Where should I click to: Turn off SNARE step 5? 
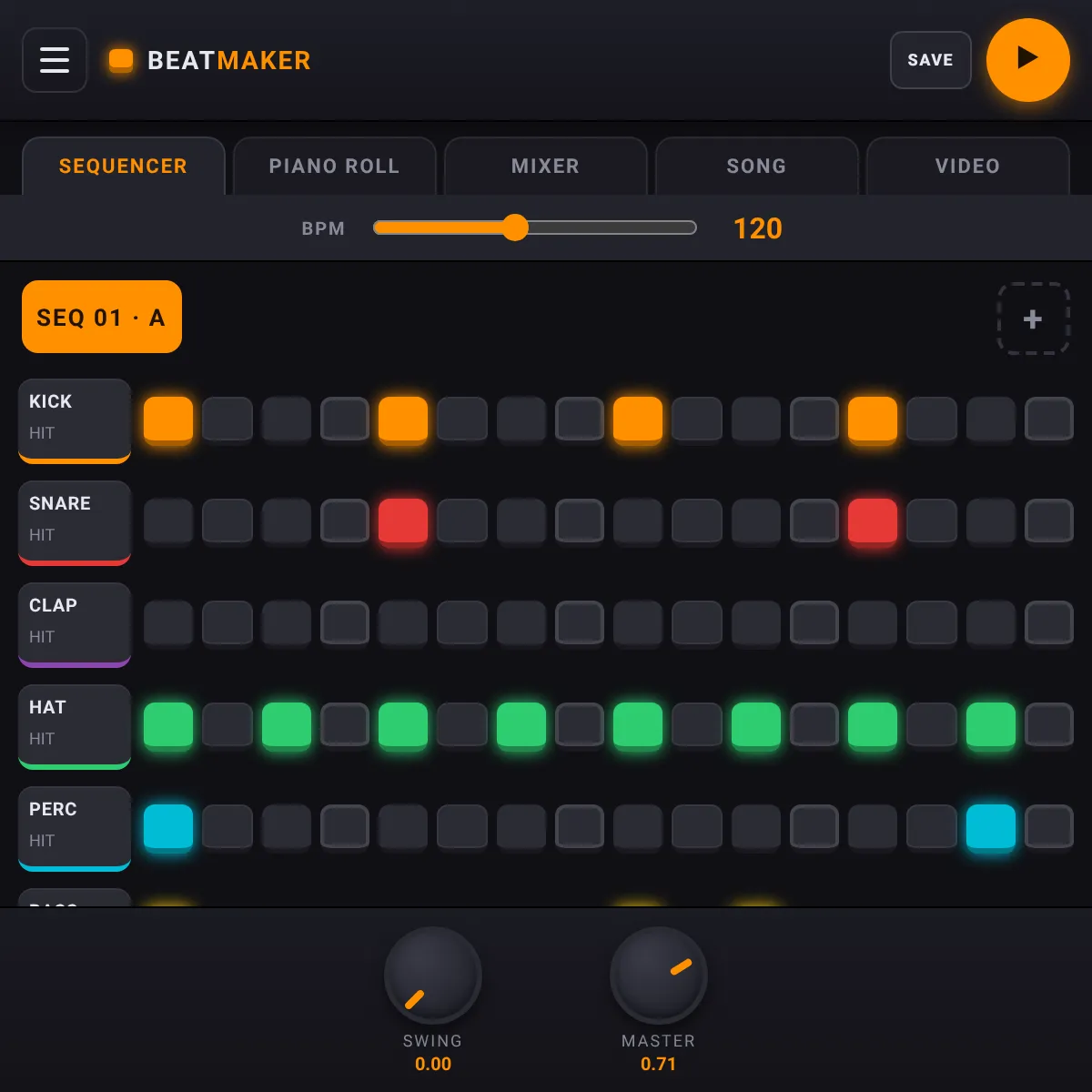(x=403, y=522)
